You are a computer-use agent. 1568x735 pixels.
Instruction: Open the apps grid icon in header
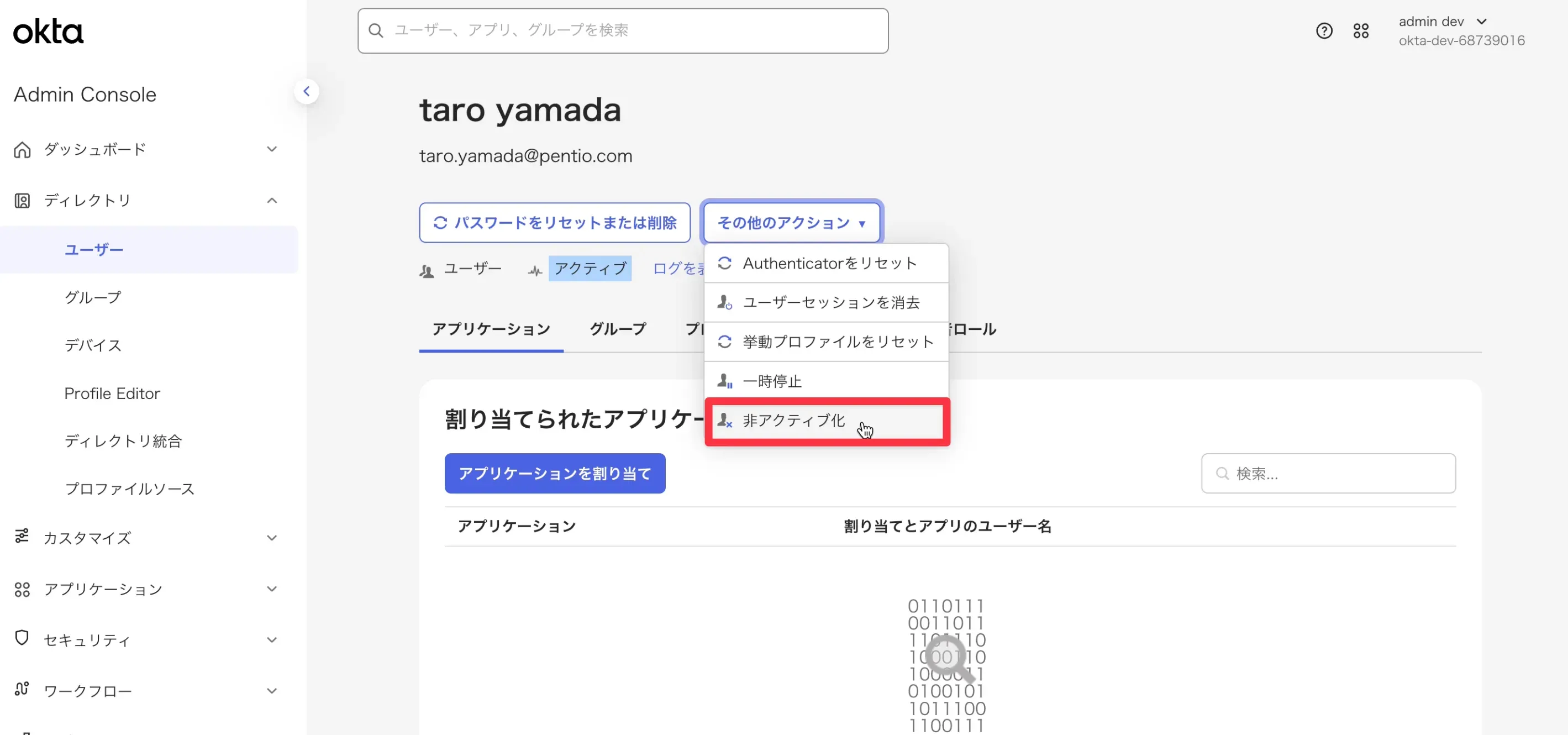1360,30
